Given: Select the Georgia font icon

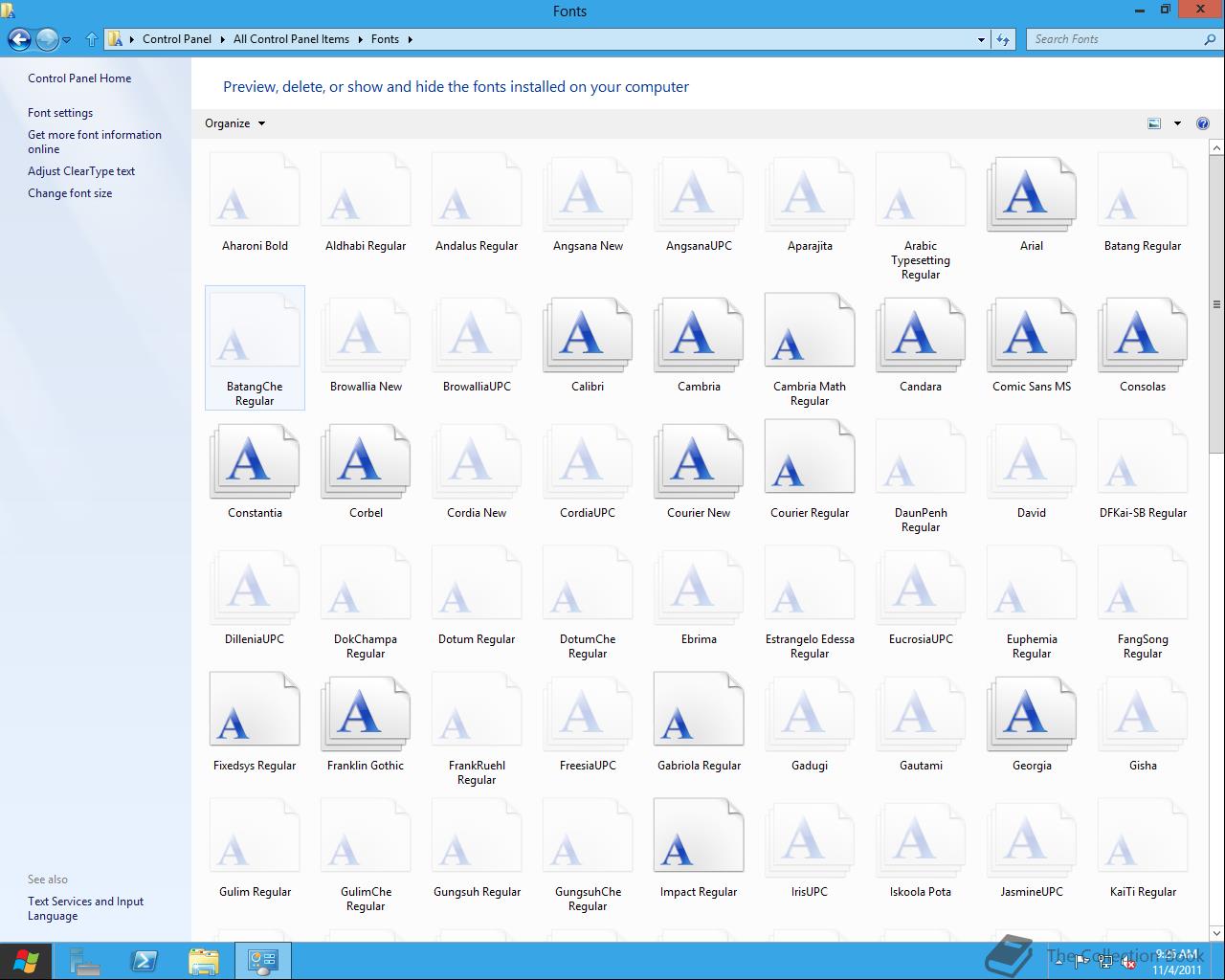Looking at the screenshot, I should tap(1032, 715).
